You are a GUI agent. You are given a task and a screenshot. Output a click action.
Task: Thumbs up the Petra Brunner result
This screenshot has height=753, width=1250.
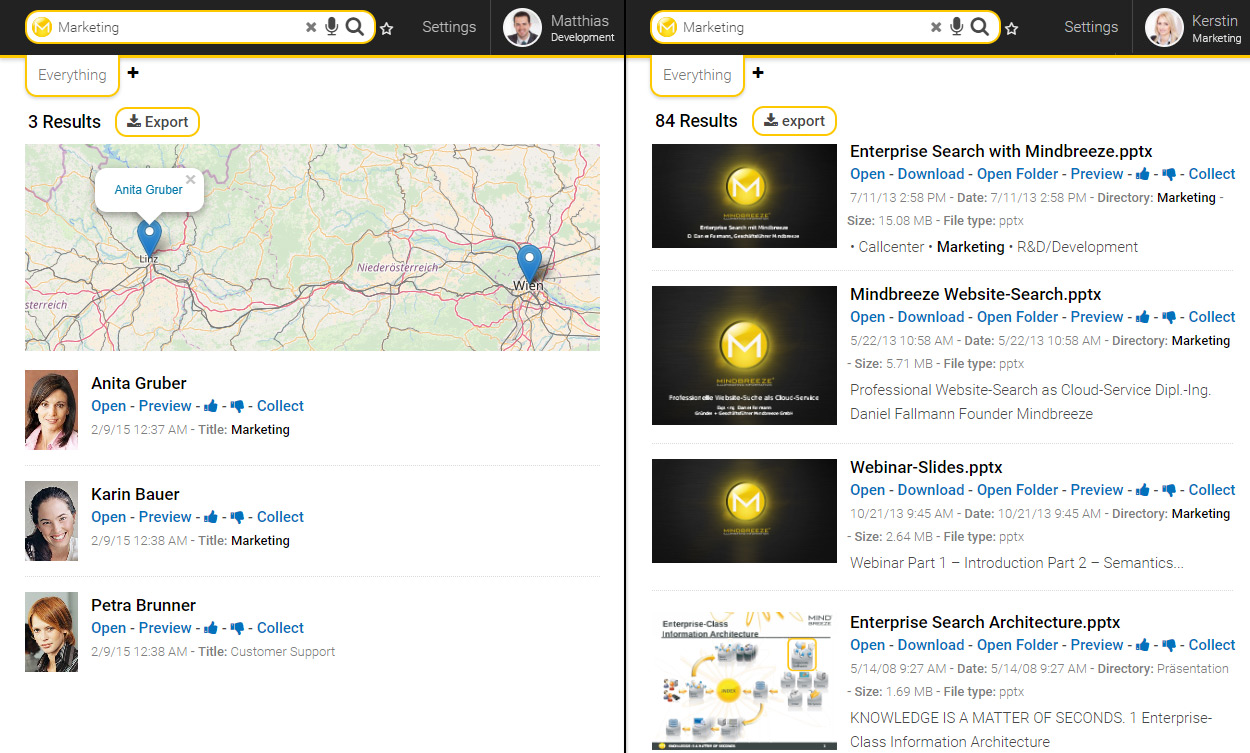pyautogui.click(x=210, y=628)
